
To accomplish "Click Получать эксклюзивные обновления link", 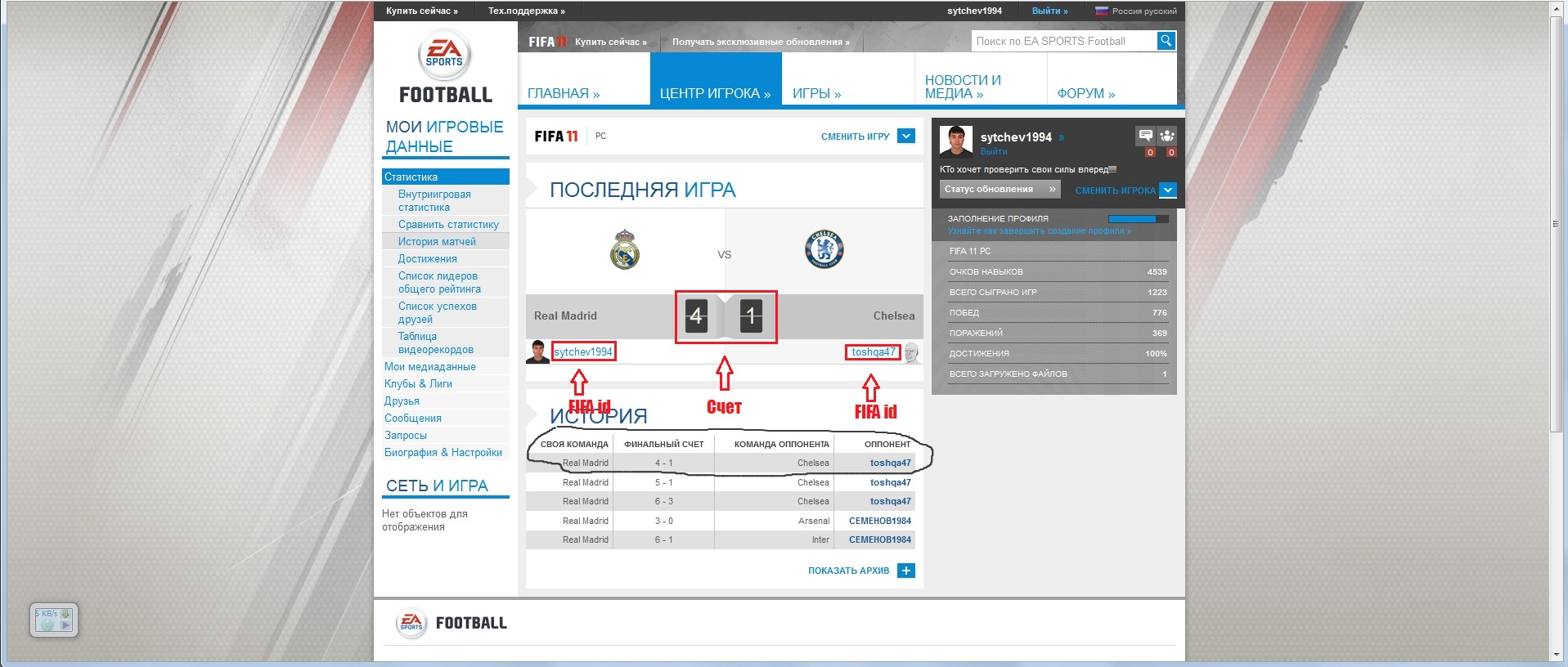I will coord(761,42).
